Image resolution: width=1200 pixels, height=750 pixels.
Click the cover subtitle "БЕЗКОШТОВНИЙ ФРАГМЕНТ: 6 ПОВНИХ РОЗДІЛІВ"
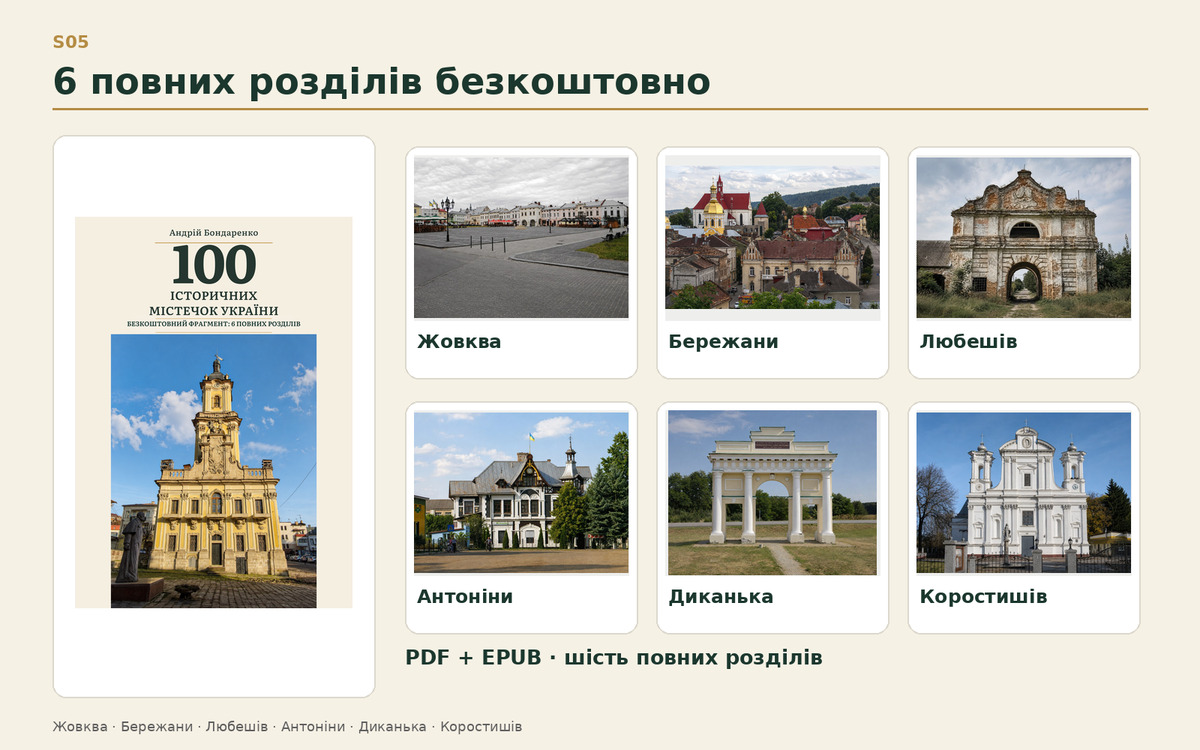point(214,324)
